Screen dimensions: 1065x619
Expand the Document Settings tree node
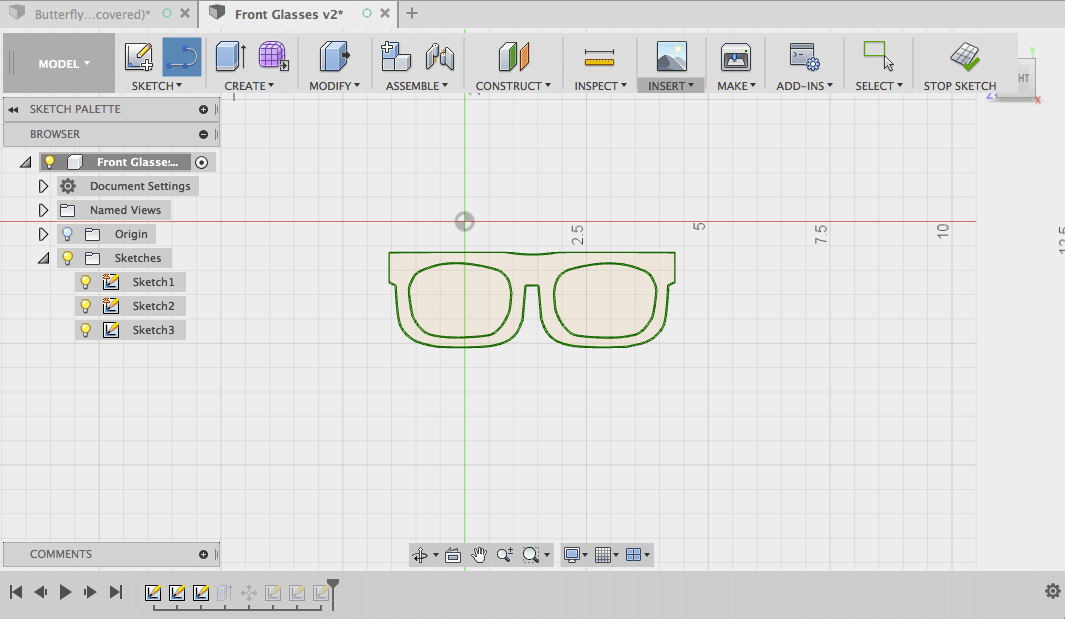tap(43, 186)
